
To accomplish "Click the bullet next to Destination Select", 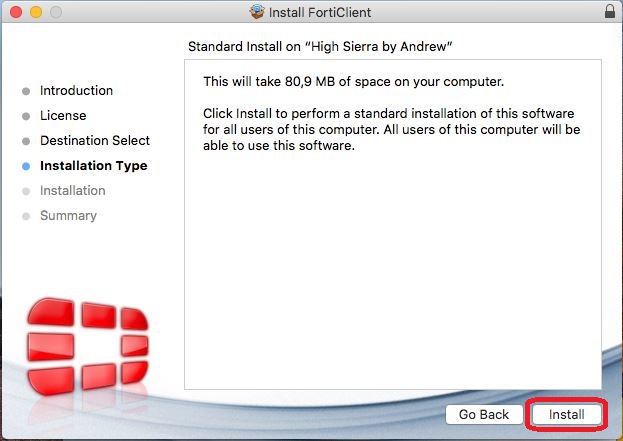I will point(26,142).
